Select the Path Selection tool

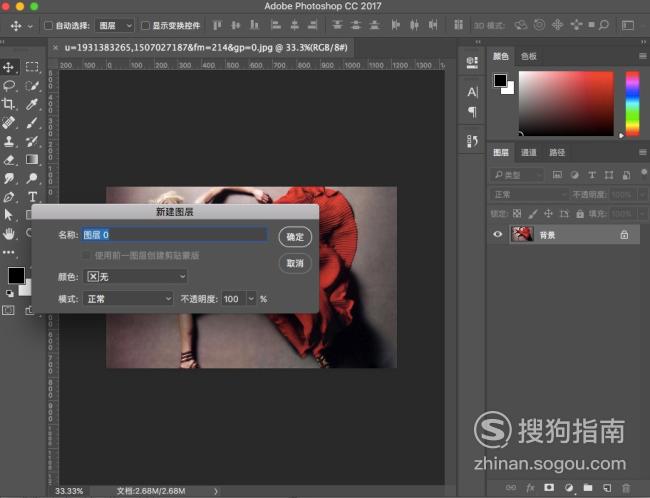pyautogui.click(x=8, y=215)
